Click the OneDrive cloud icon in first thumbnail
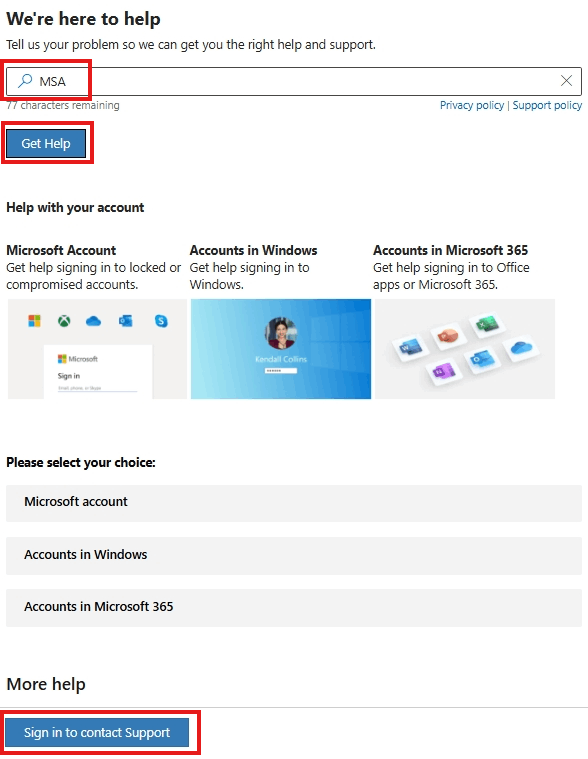 coord(93,320)
